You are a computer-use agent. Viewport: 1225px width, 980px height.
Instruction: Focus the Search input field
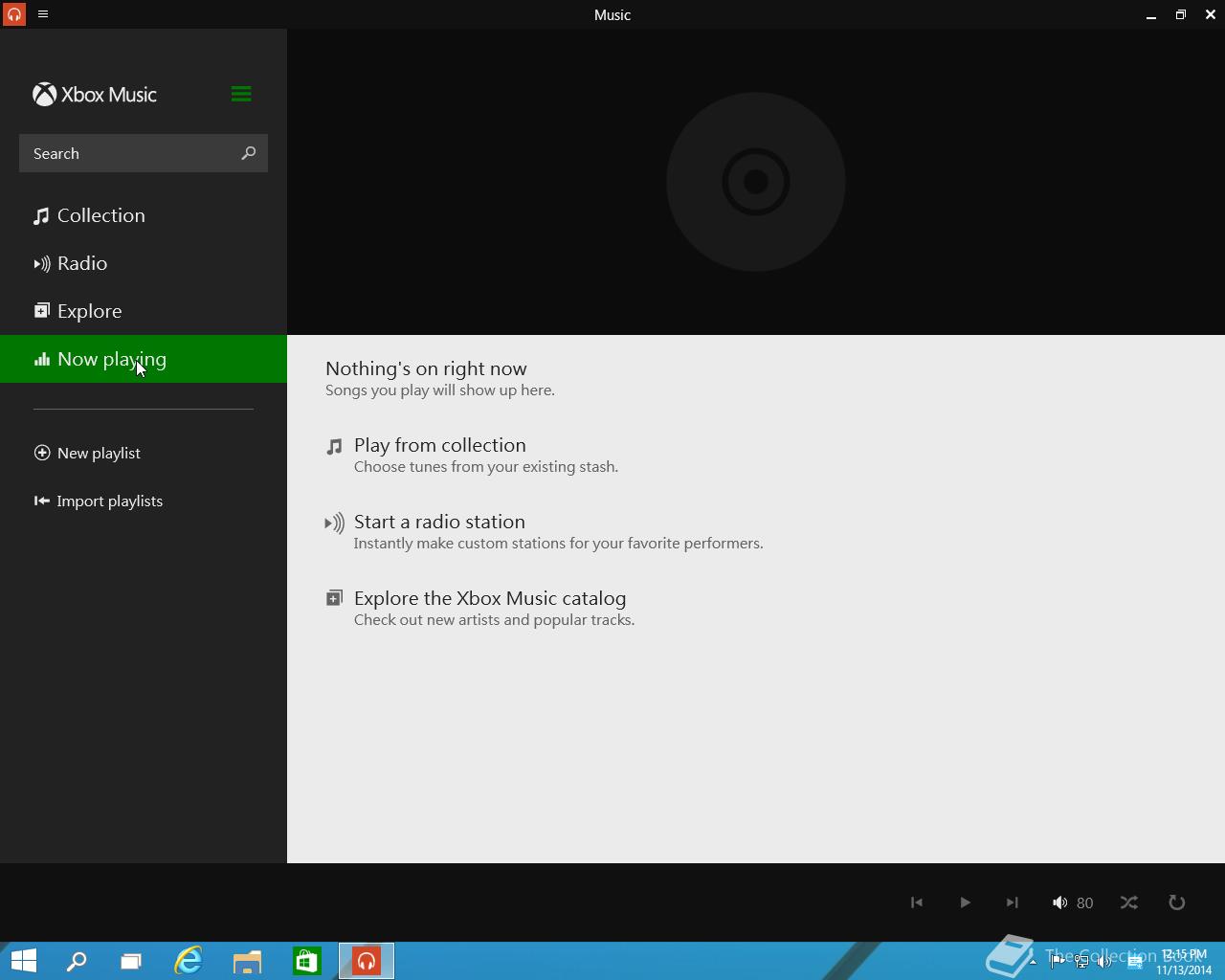click(x=144, y=153)
